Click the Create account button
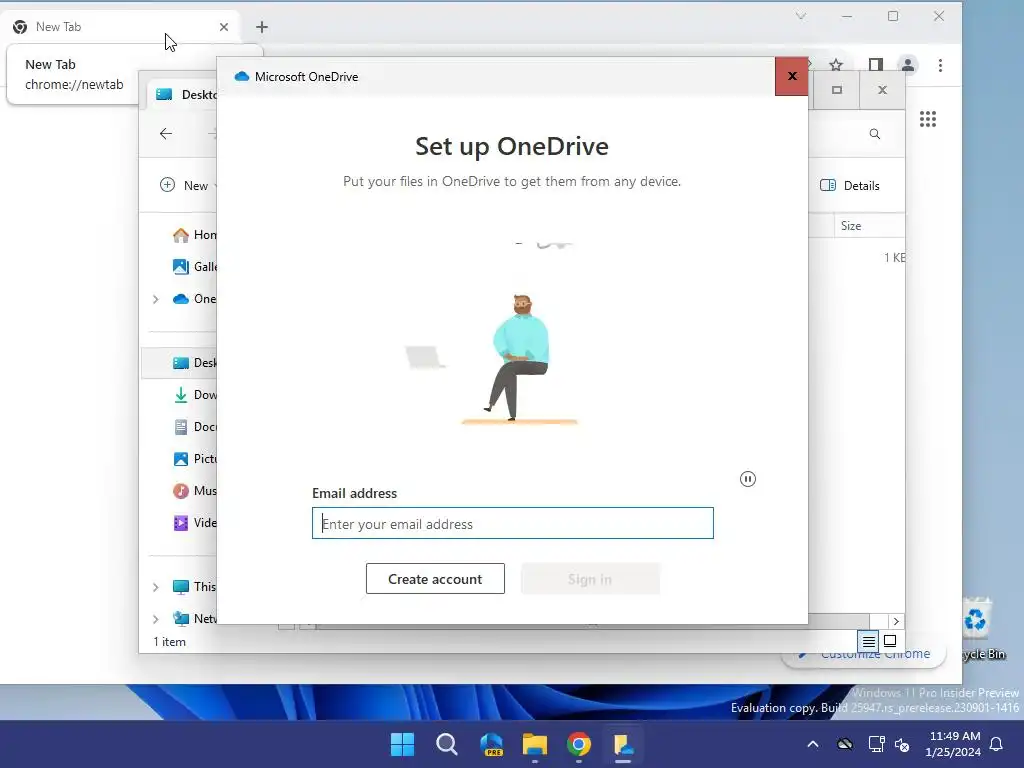 pos(435,579)
